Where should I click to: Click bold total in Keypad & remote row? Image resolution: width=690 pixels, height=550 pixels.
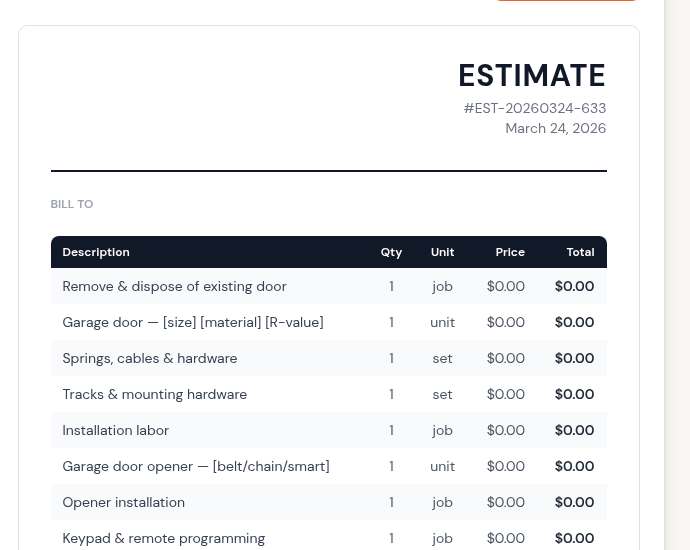575,539
